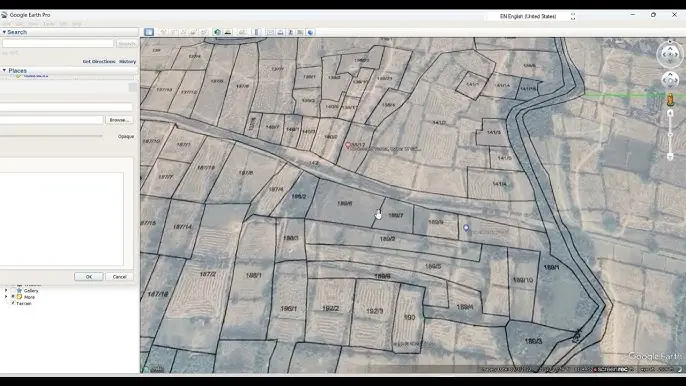Screen dimensions: 686x386
Task: Open the planets switcher icon
Action: tap(242, 32)
